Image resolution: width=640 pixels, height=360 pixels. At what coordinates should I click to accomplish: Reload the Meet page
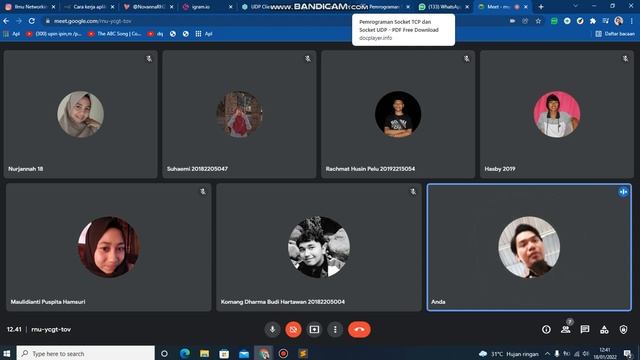pyautogui.click(x=31, y=21)
